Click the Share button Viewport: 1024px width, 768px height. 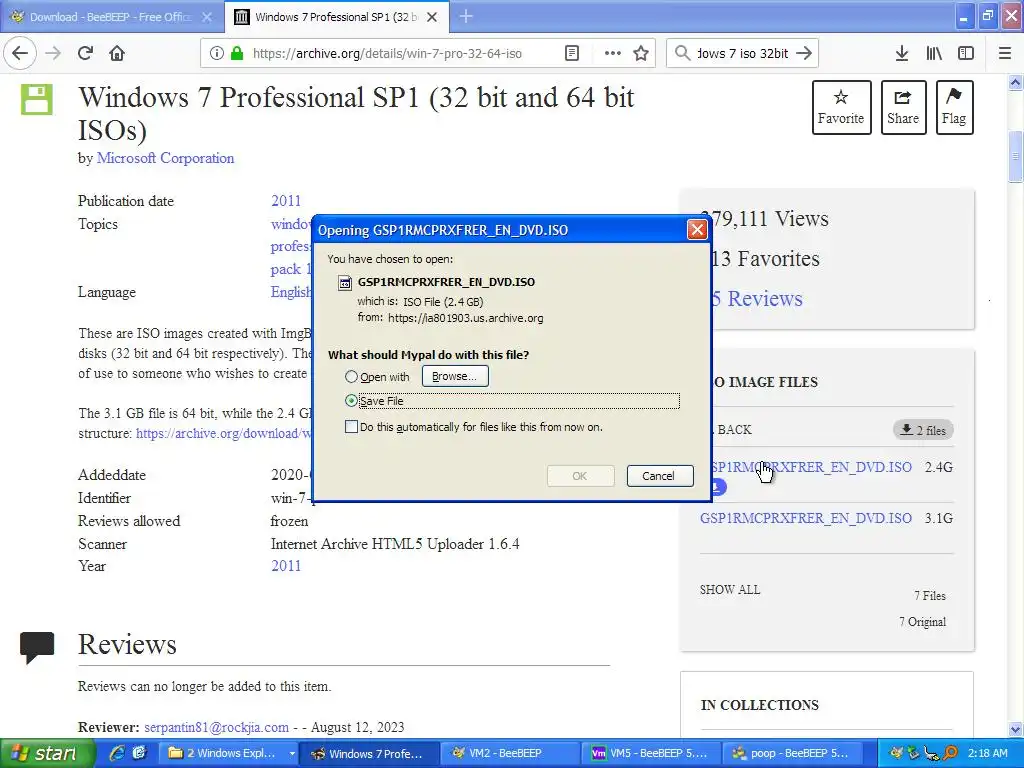(903, 108)
